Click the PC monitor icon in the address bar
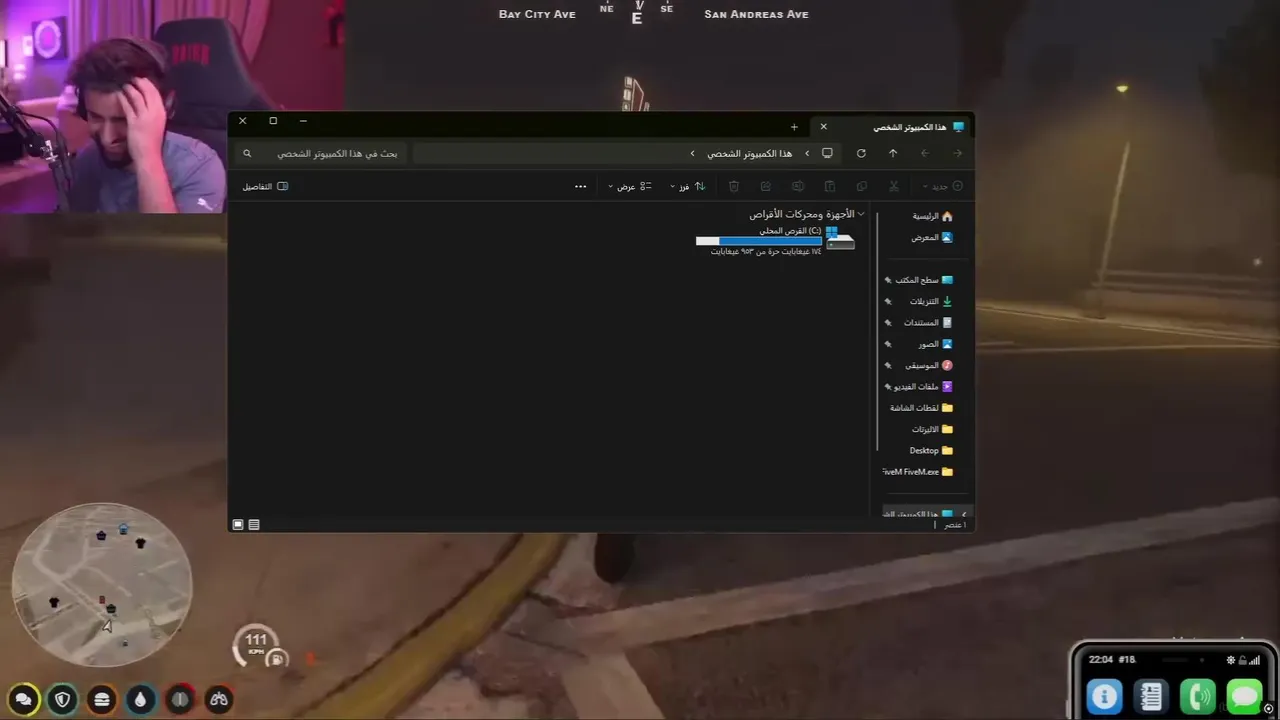 click(x=827, y=153)
